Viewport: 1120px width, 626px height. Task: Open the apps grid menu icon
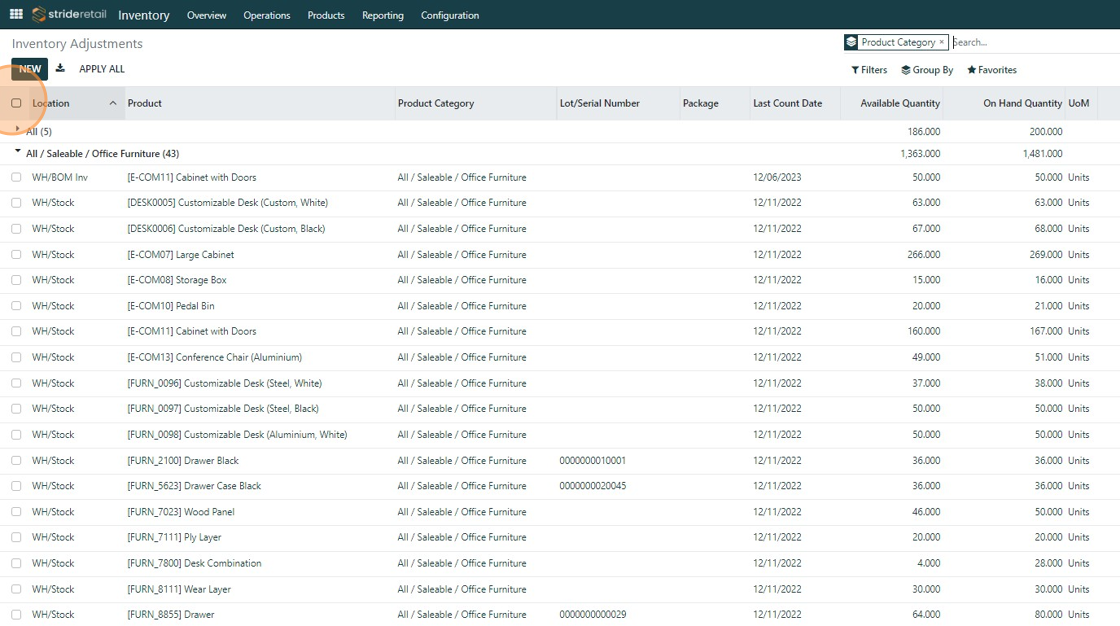pos(16,15)
